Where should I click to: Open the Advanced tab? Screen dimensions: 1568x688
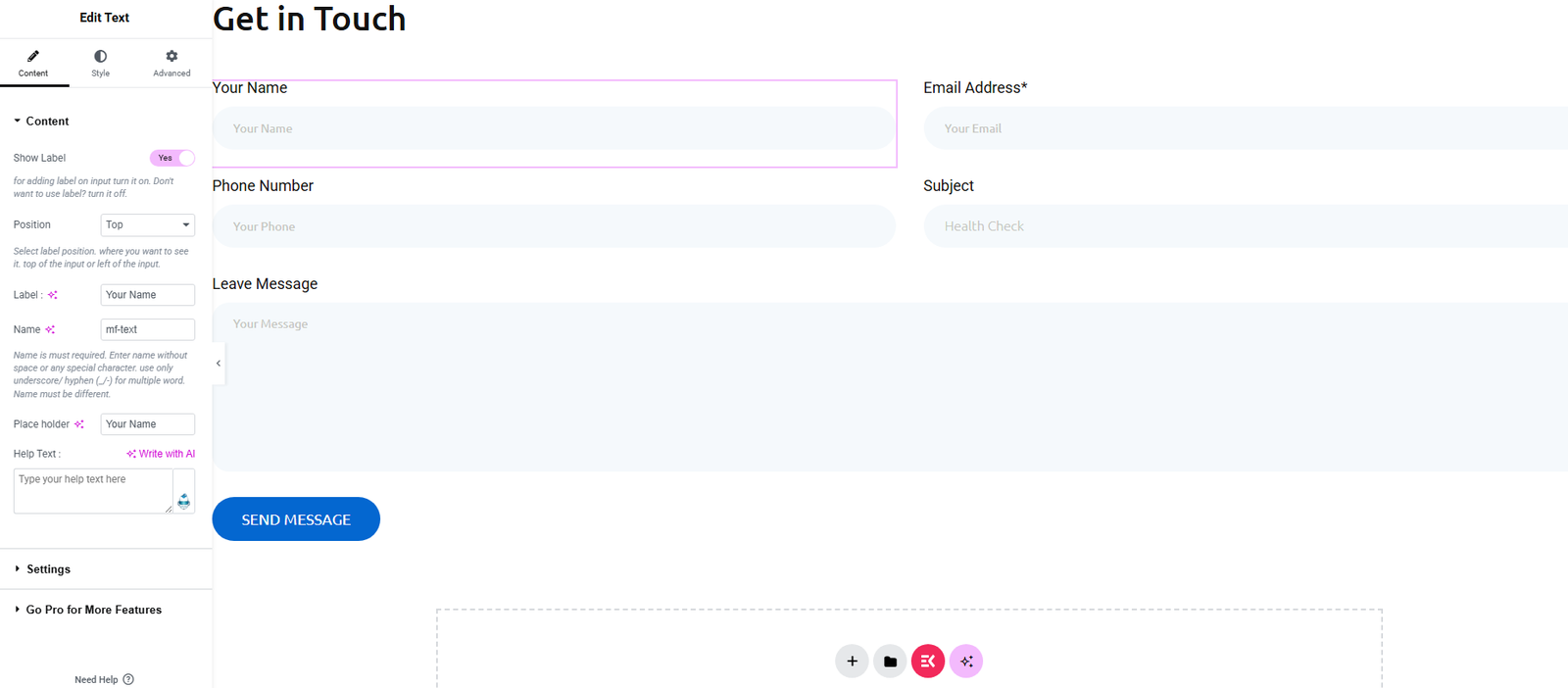171,63
